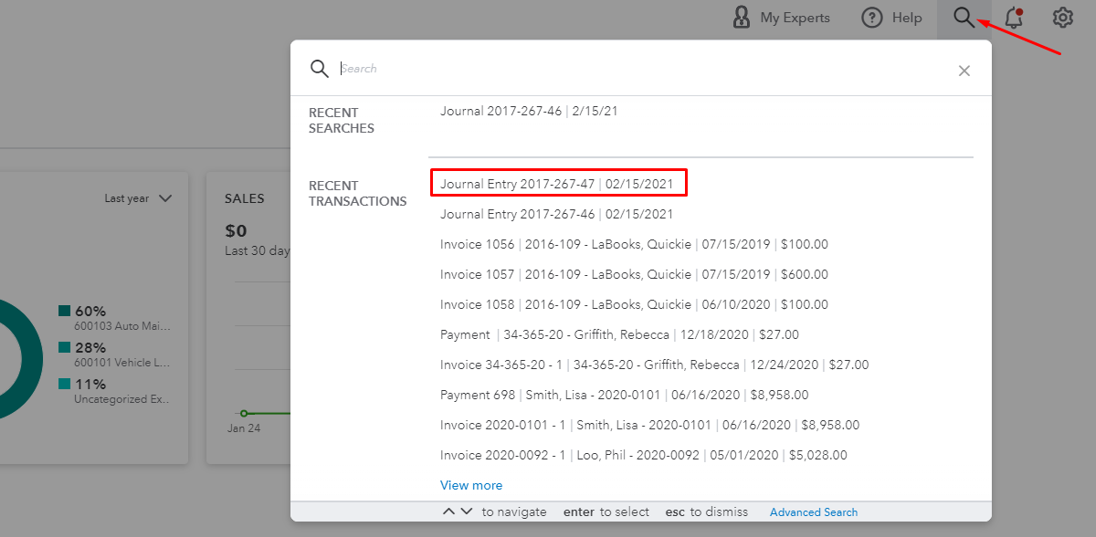Click the My Experts label
The width and height of the screenshot is (1096, 537).
pyautogui.click(x=795, y=18)
